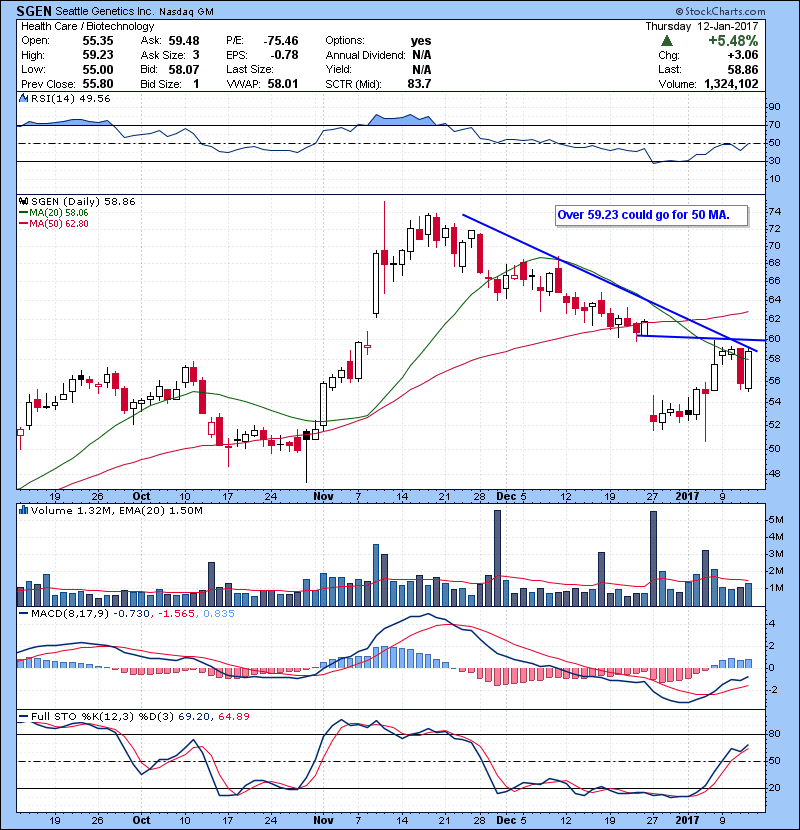Click the Oct label on price chart axis

click(141, 497)
